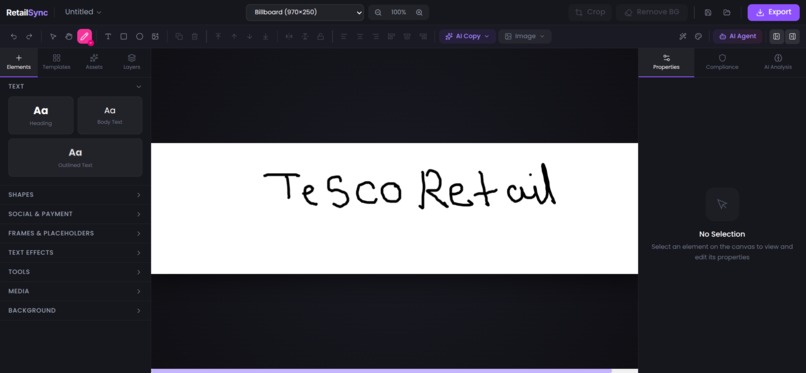Launch the AI Agent
Image resolution: width=806 pixels, height=373 pixels.
click(738, 36)
